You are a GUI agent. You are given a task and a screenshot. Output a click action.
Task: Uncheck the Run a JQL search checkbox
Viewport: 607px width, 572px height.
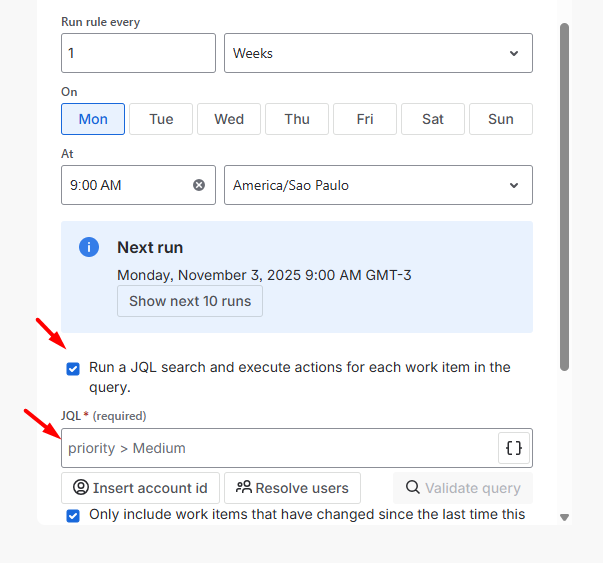(x=73, y=368)
